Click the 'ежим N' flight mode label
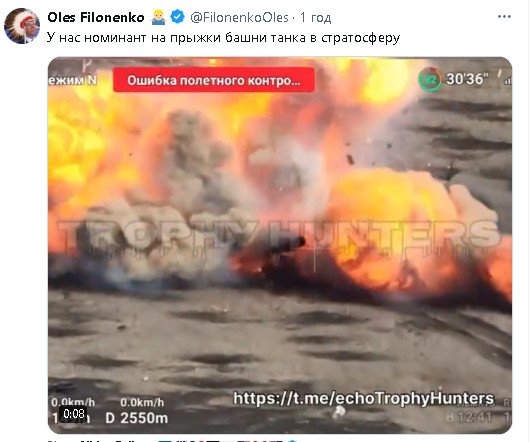The height and width of the screenshot is (442, 530). pos(73,80)
